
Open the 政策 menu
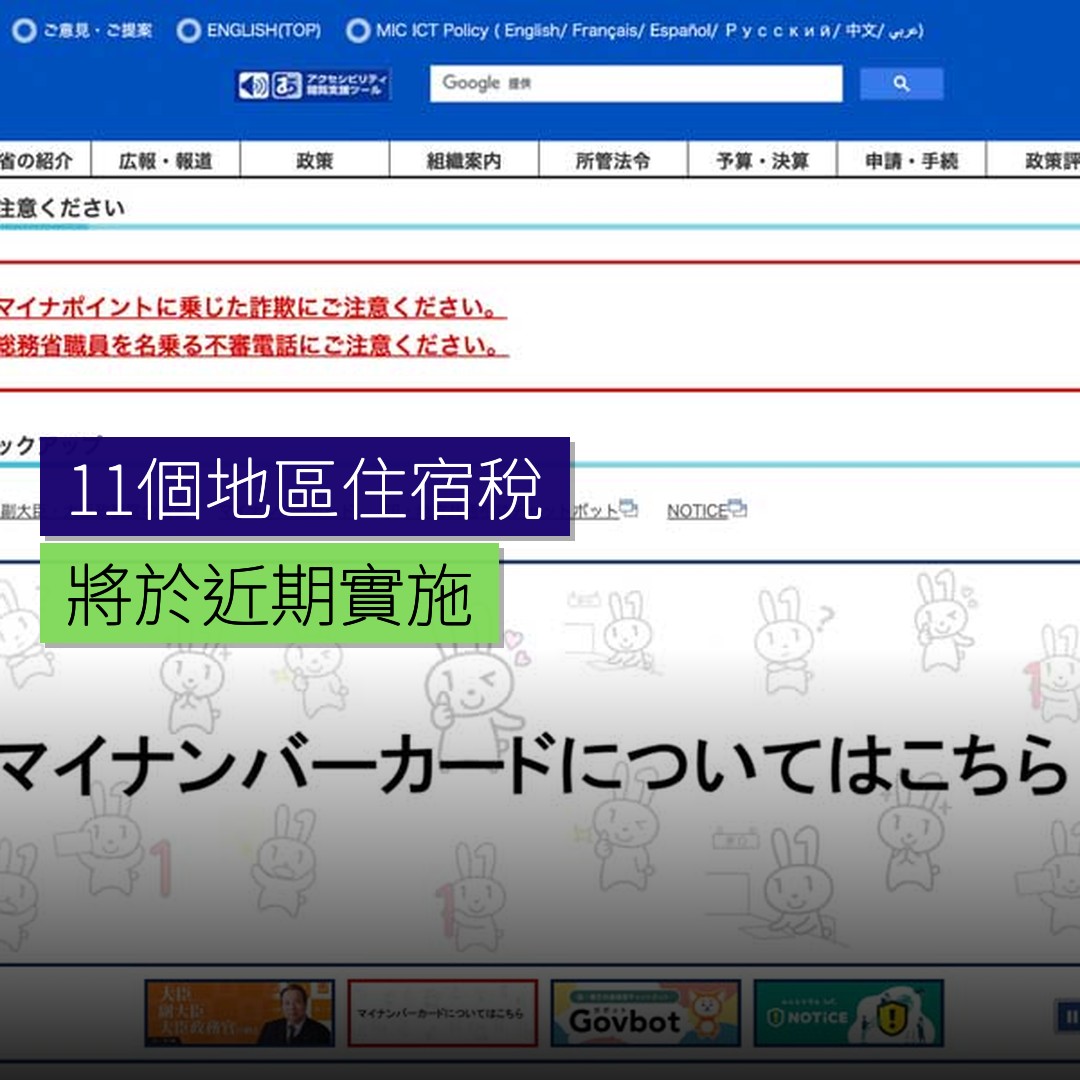click(x=315, y=161)
